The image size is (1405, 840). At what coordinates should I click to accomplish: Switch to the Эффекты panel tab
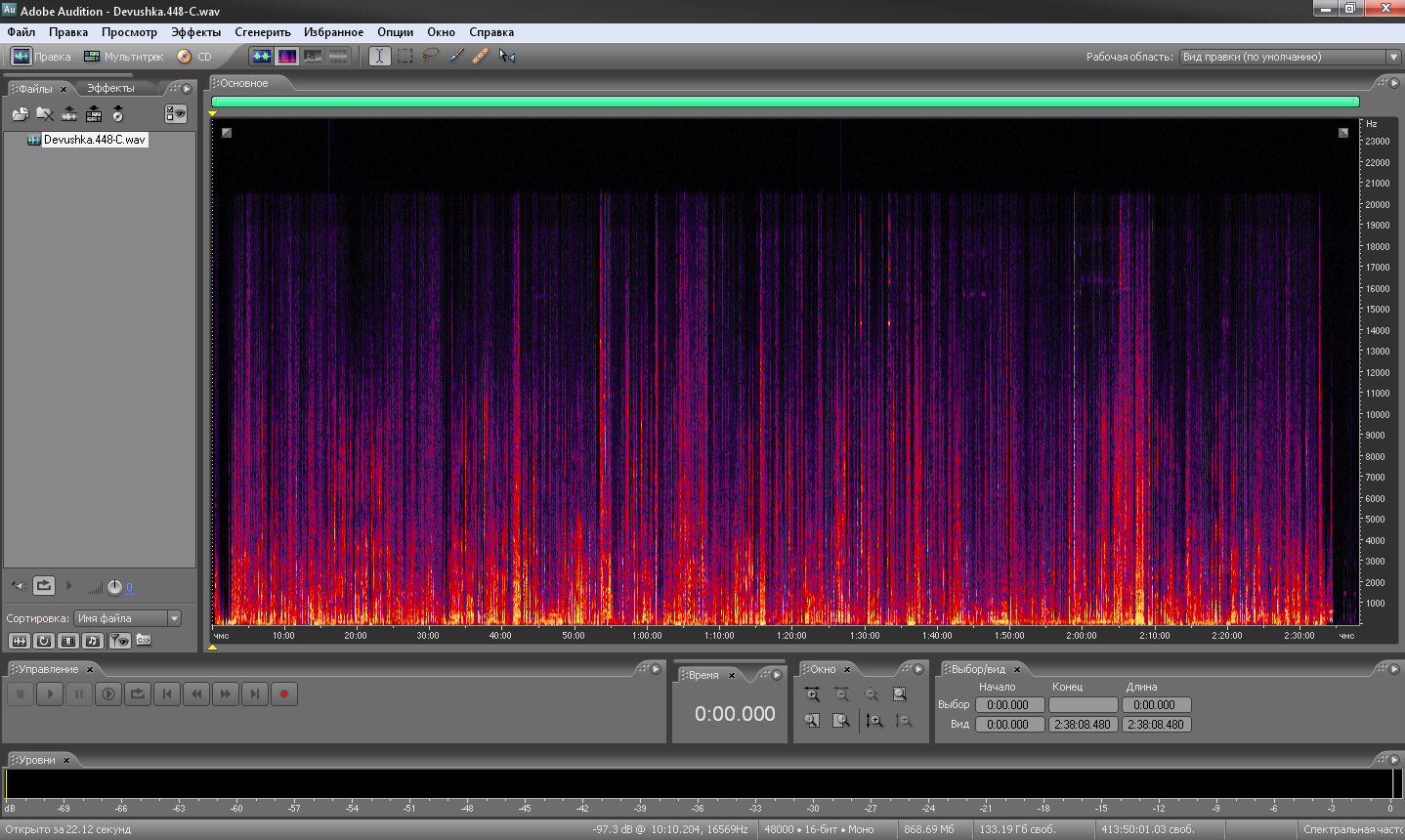coord(110,88)
